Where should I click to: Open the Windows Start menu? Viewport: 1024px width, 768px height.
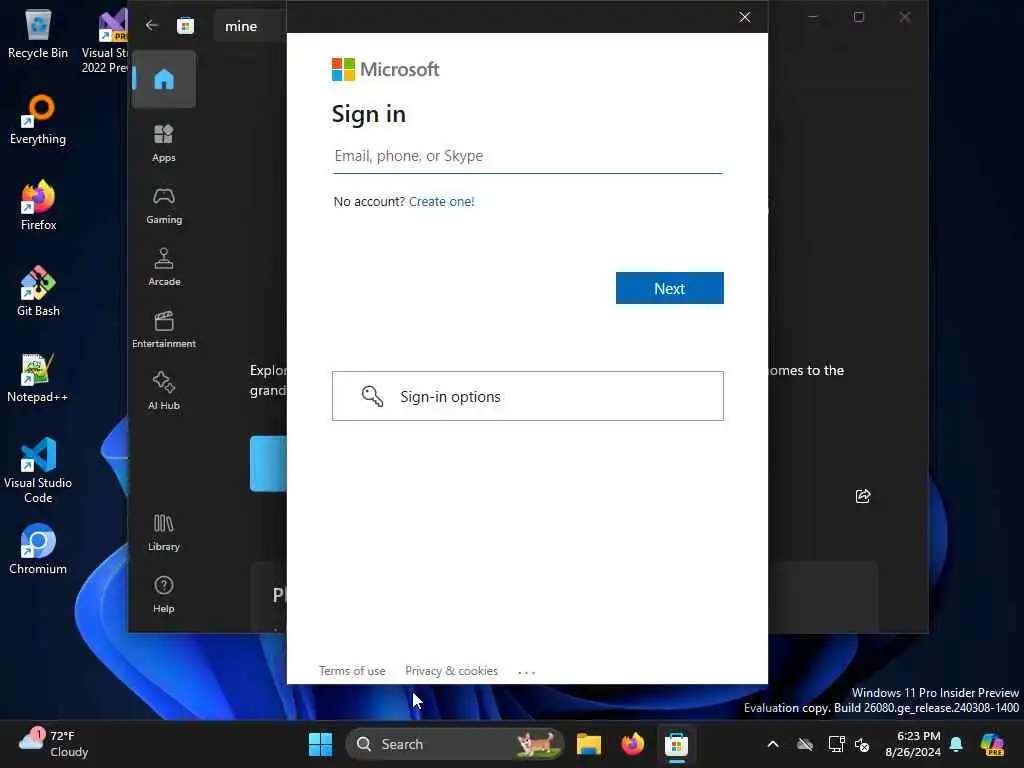pyautogui.click(x=320, y=744)
